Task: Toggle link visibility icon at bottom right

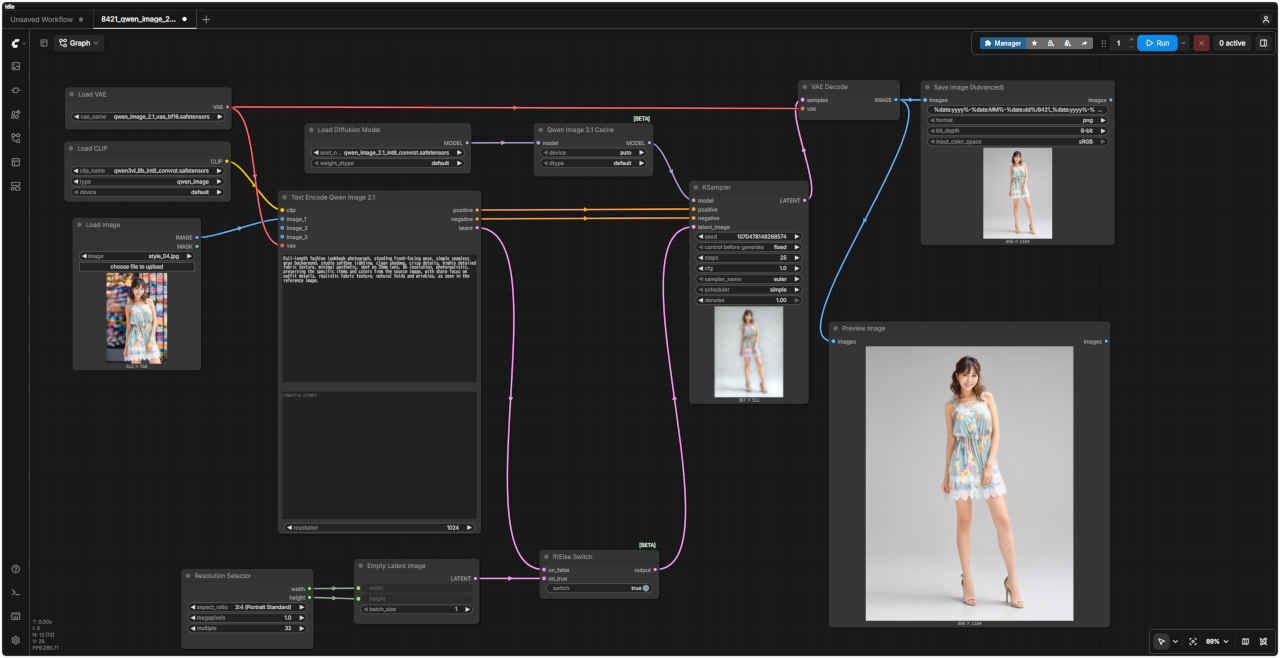Action: (x=1264, y=641)
